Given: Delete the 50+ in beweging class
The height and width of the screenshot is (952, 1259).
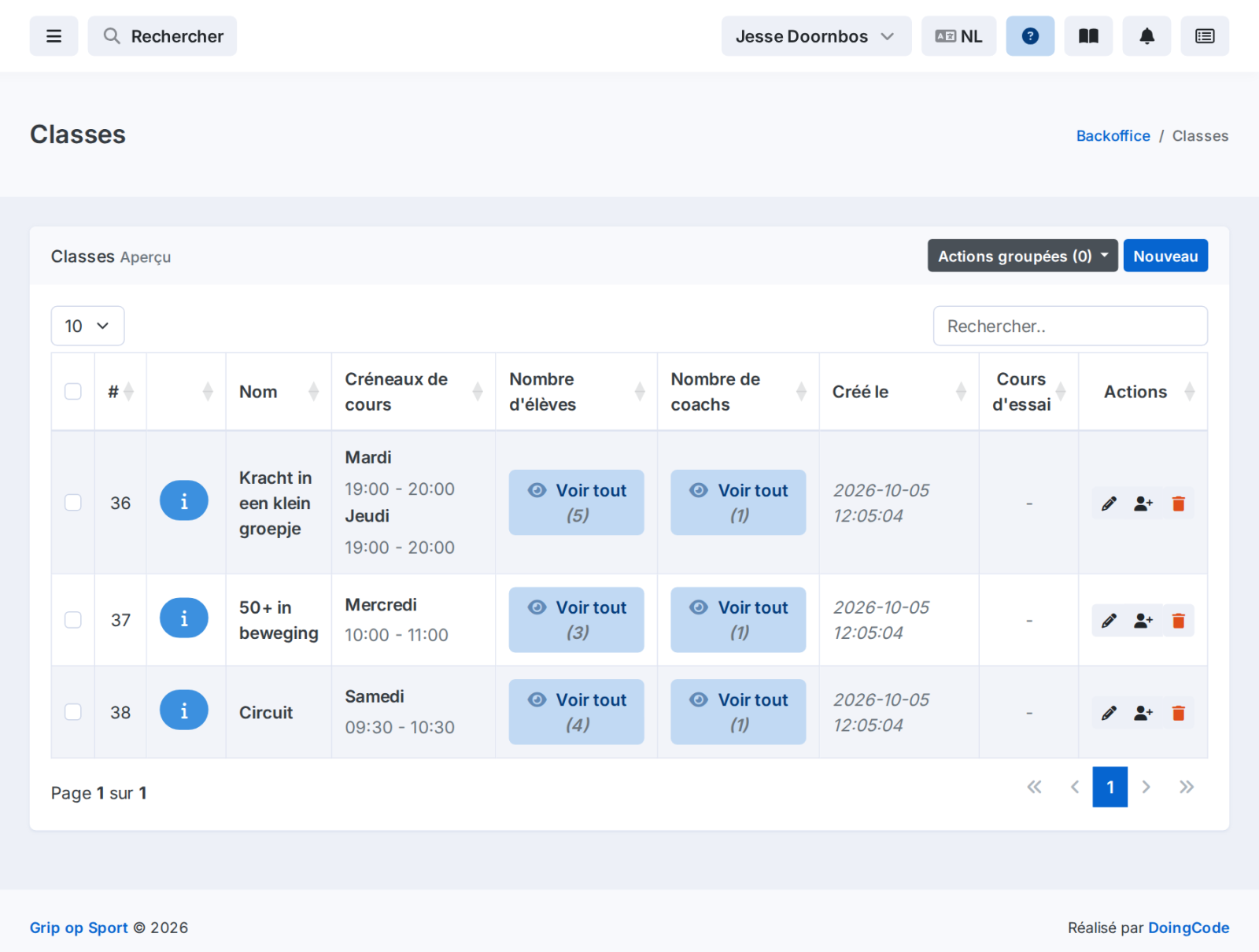Looking at the screenshot, I should point(1178,621).
